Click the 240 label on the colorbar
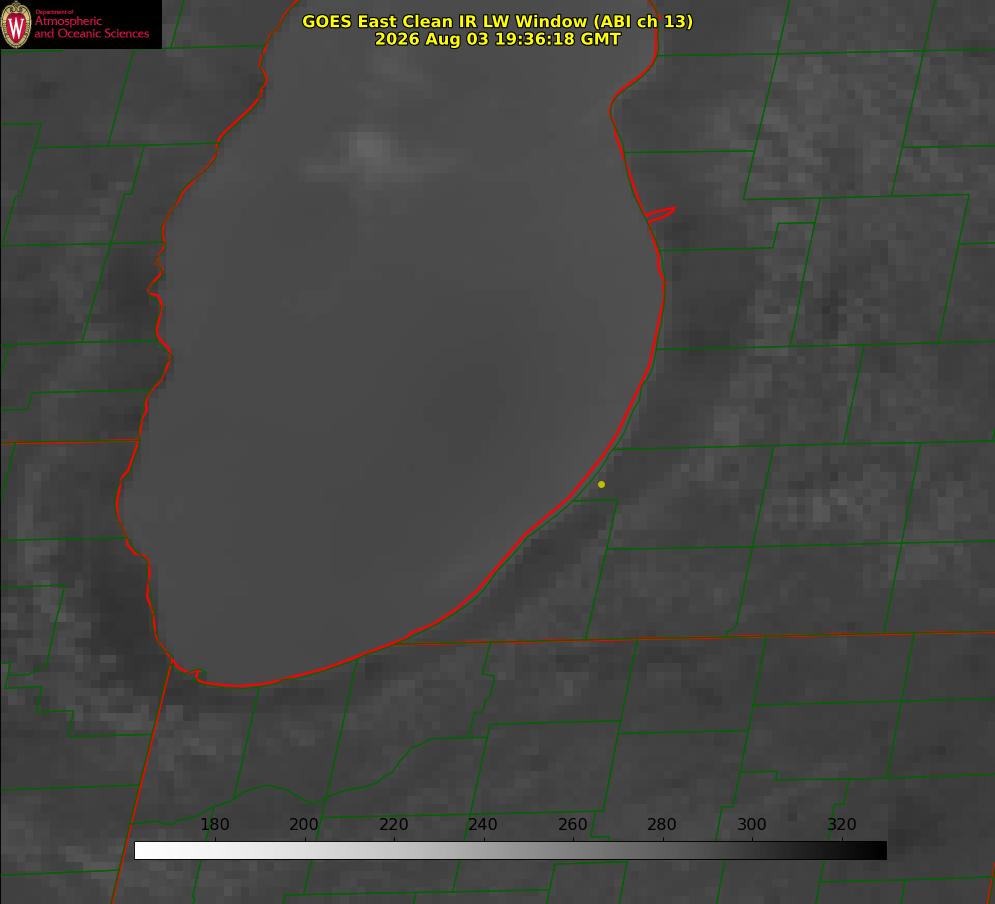Viewport: 995px width, 904px height. point(483,824)
